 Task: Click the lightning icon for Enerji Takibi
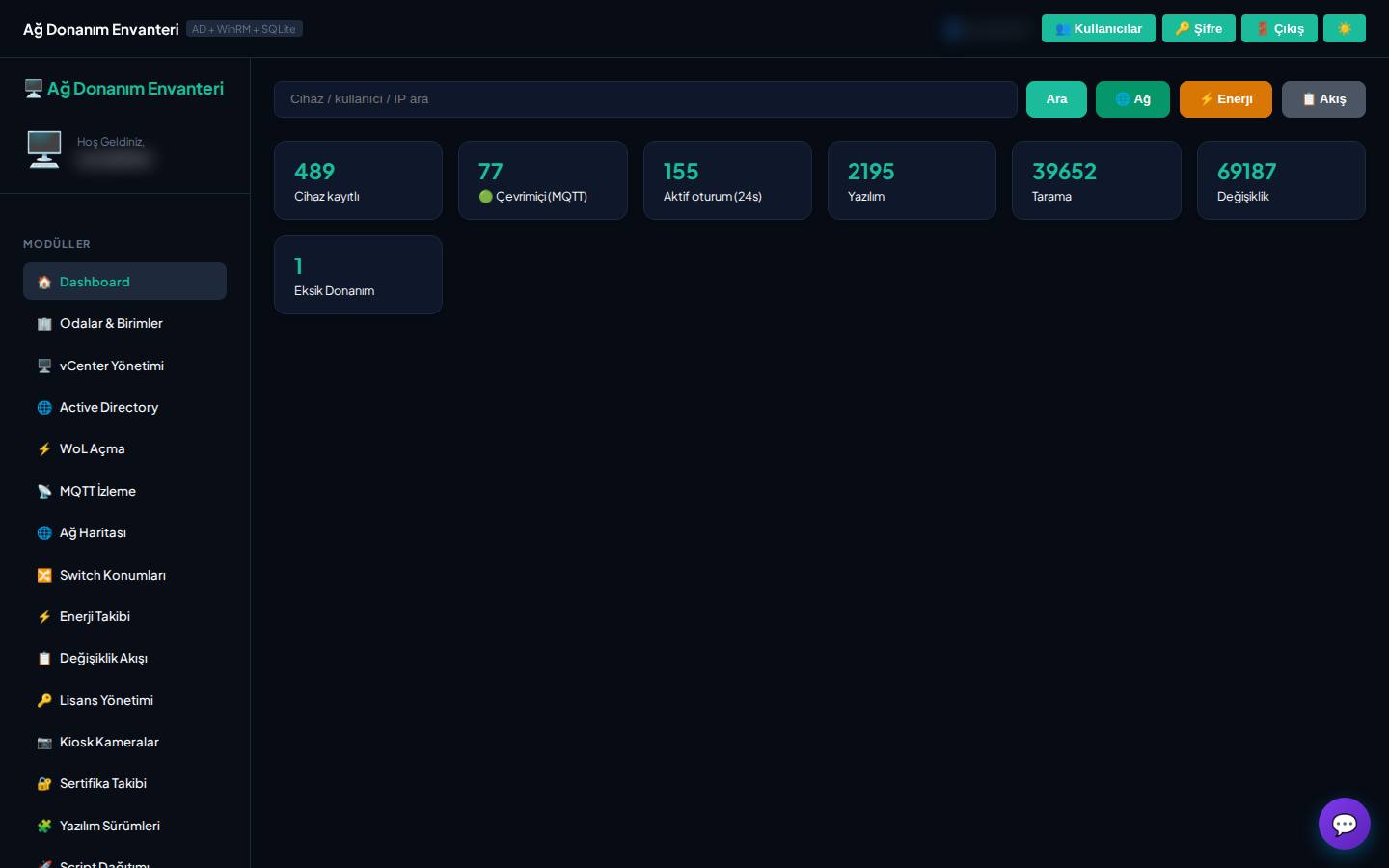click(44, 617)
